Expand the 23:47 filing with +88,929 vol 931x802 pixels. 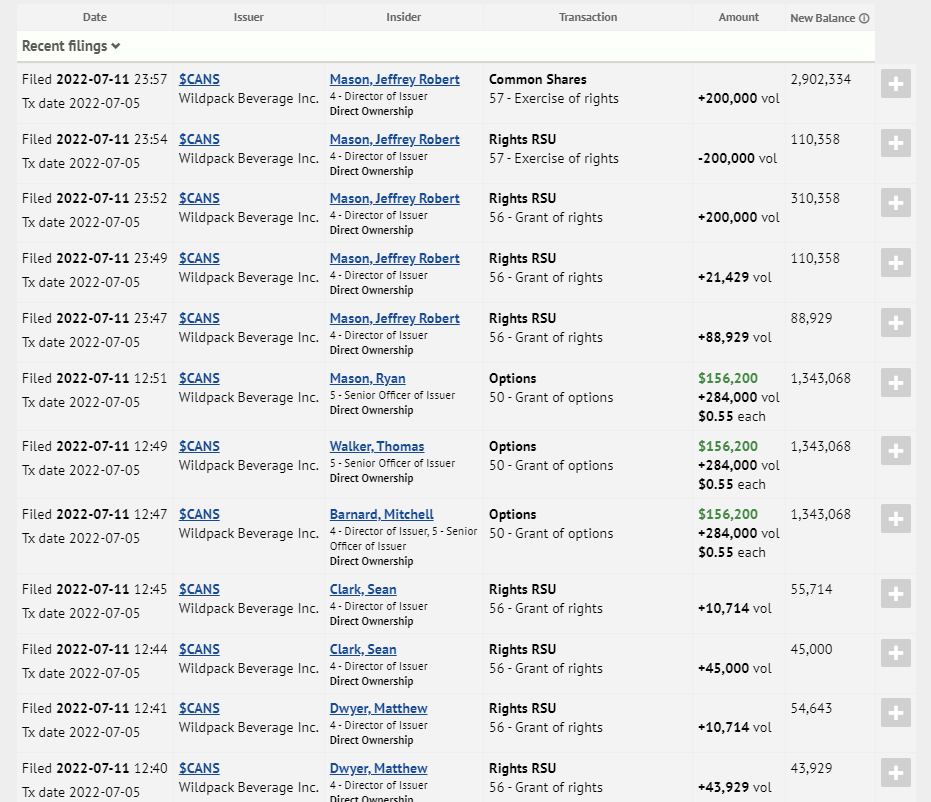click(895, 322)
